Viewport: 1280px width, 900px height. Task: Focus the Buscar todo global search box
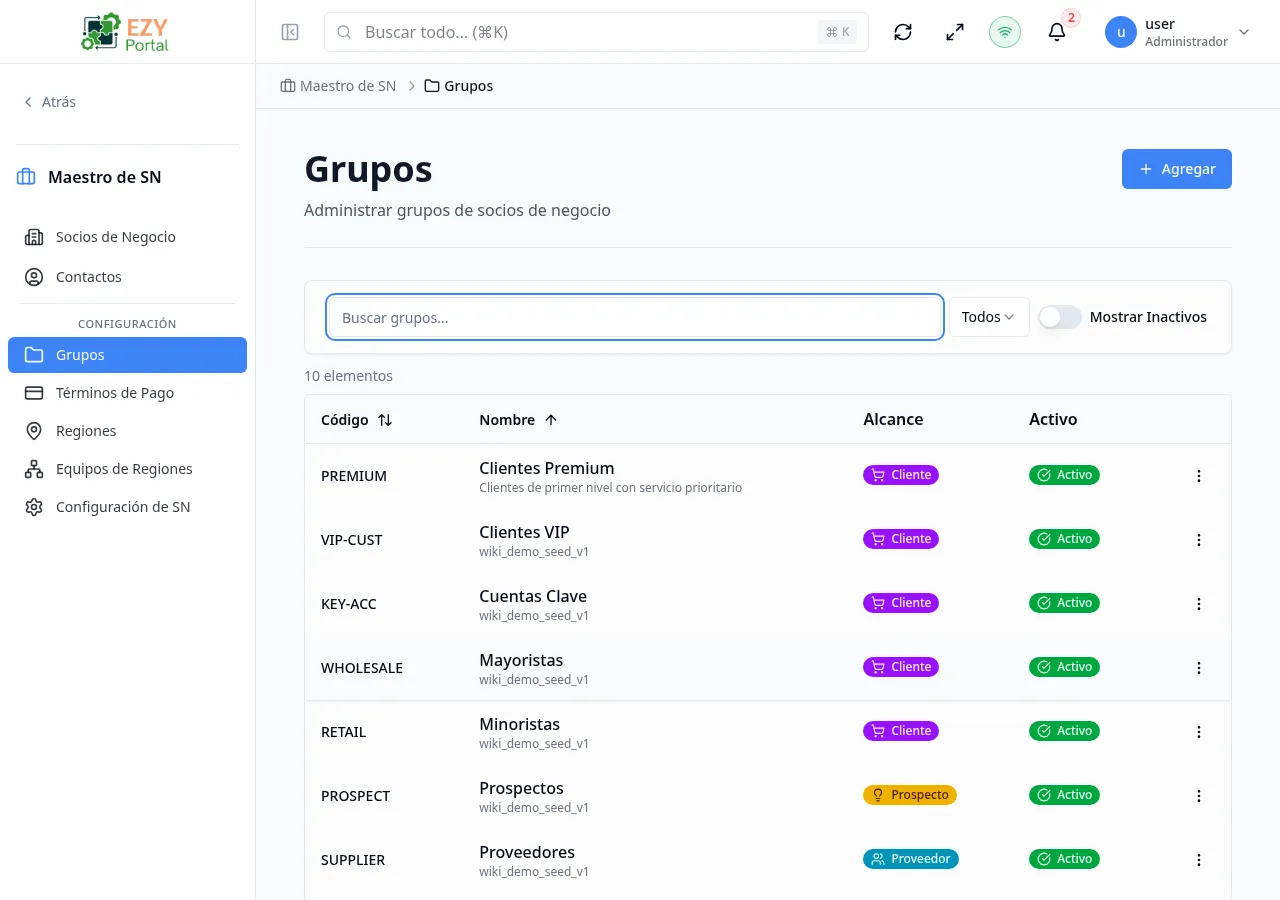click(596, 32)
